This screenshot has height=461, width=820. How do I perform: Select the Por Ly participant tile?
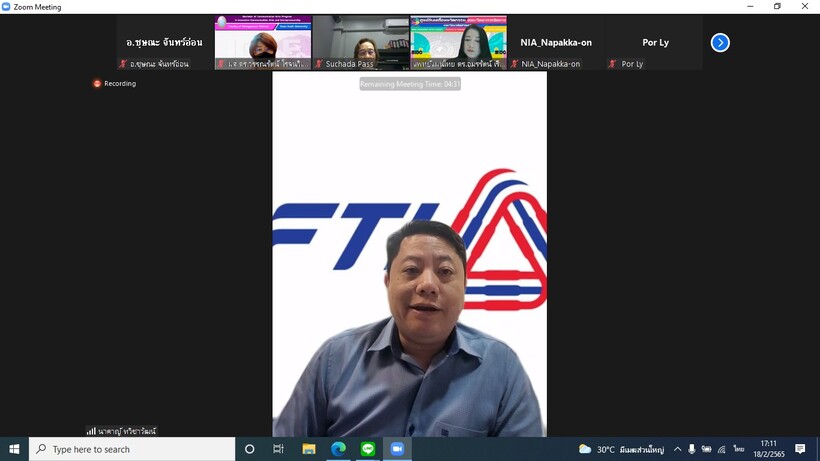(x=654, y=42)
